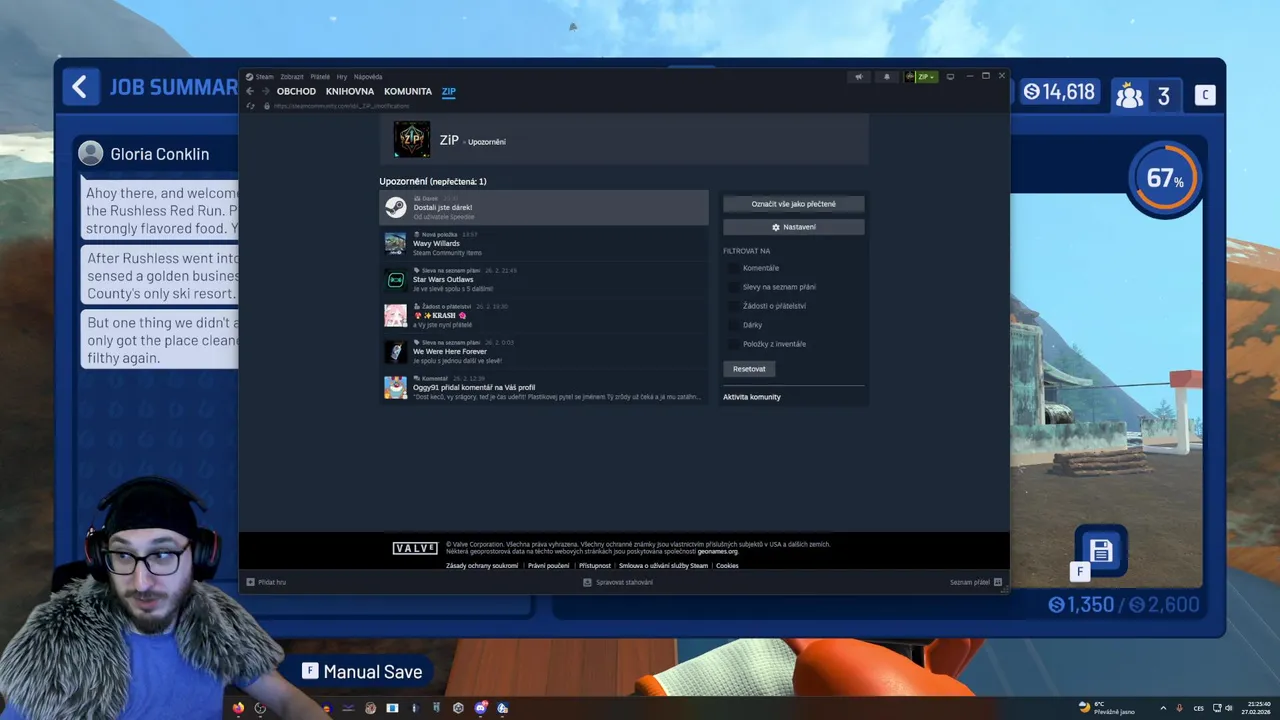
Task: Open Právní poučení footer link
Action: click(x=549, y=566)
